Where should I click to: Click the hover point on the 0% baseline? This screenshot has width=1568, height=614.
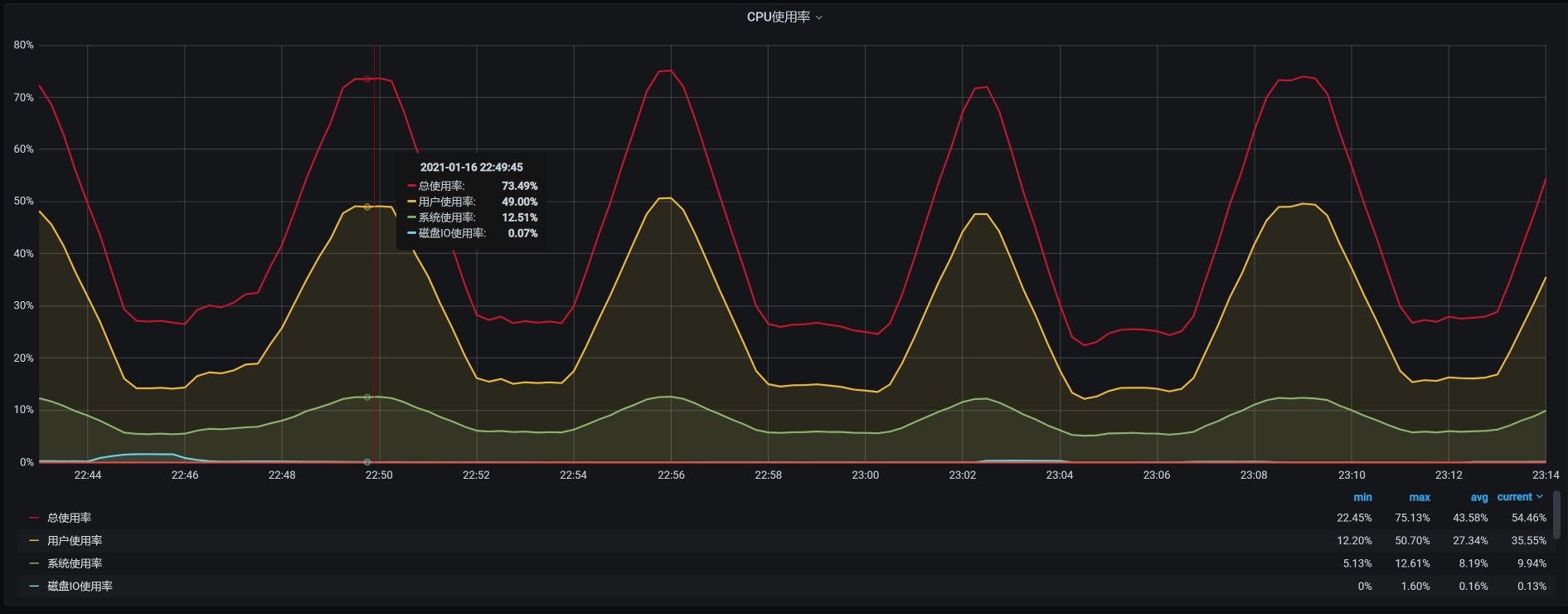click(367, 462)
